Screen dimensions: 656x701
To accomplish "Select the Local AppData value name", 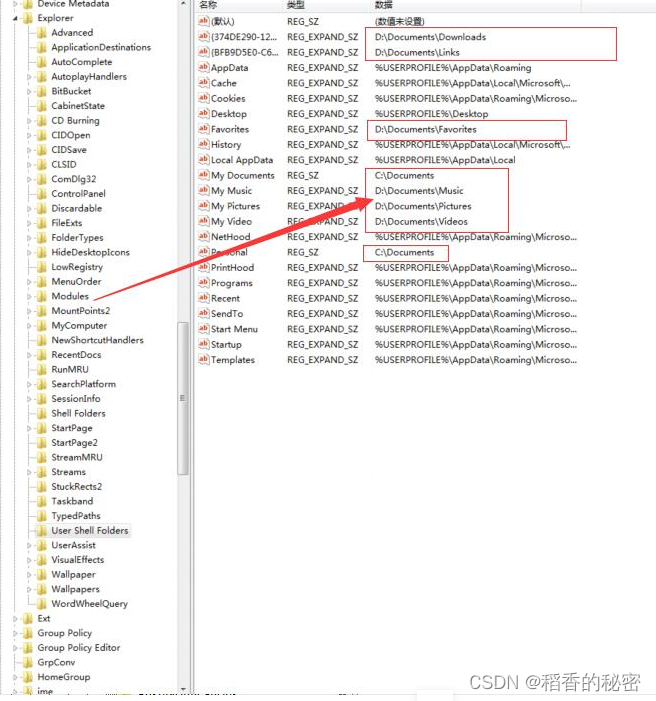I will (242, 160).
